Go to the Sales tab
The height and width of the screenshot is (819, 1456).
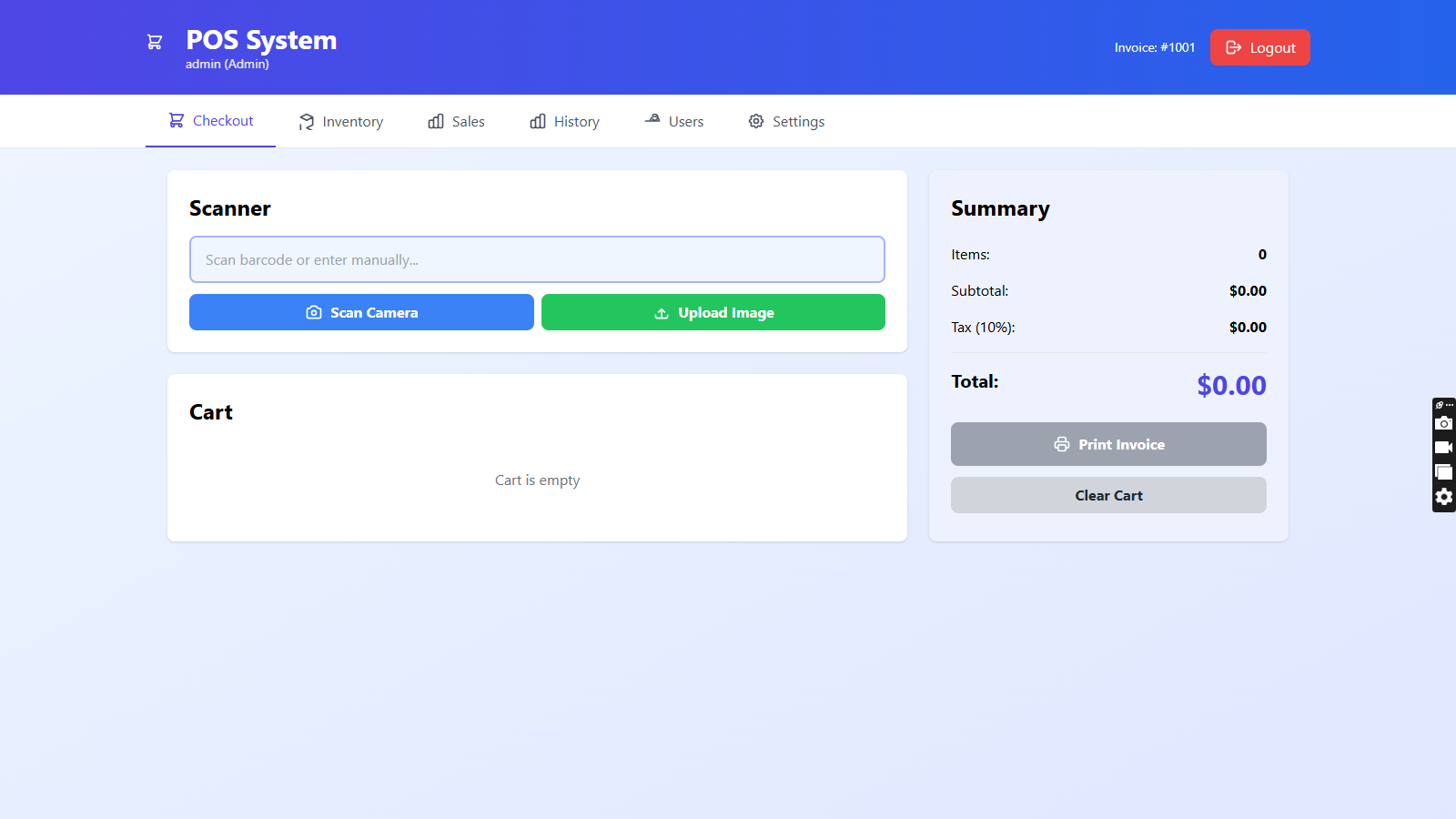[x=456, y=122]
